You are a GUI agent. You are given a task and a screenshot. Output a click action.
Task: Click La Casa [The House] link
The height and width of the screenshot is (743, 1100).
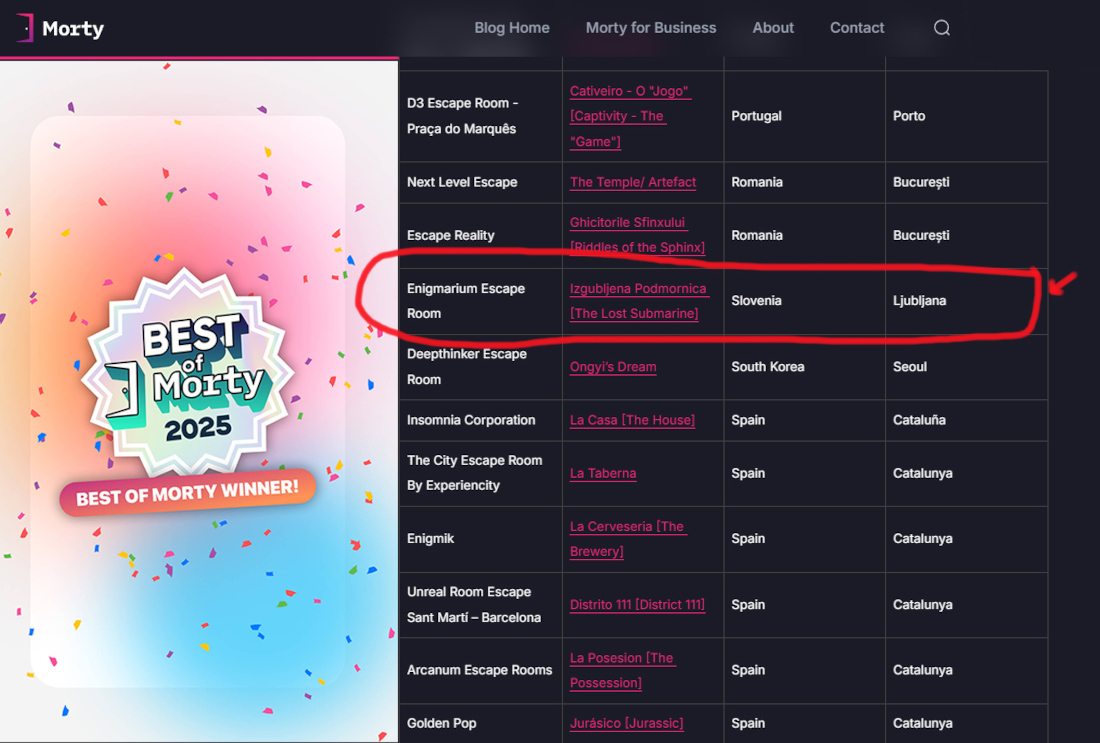[x=632, y=420]
